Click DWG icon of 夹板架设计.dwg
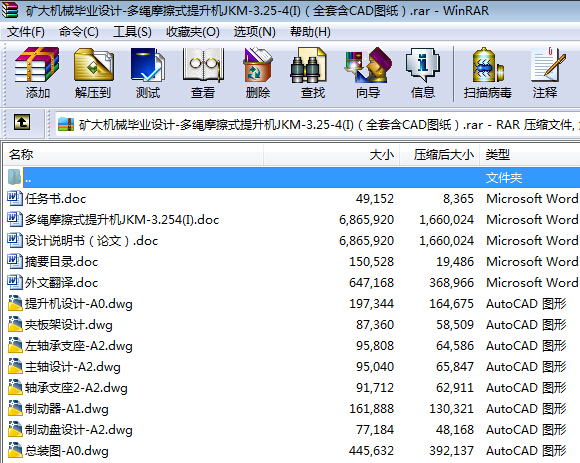 15,324
